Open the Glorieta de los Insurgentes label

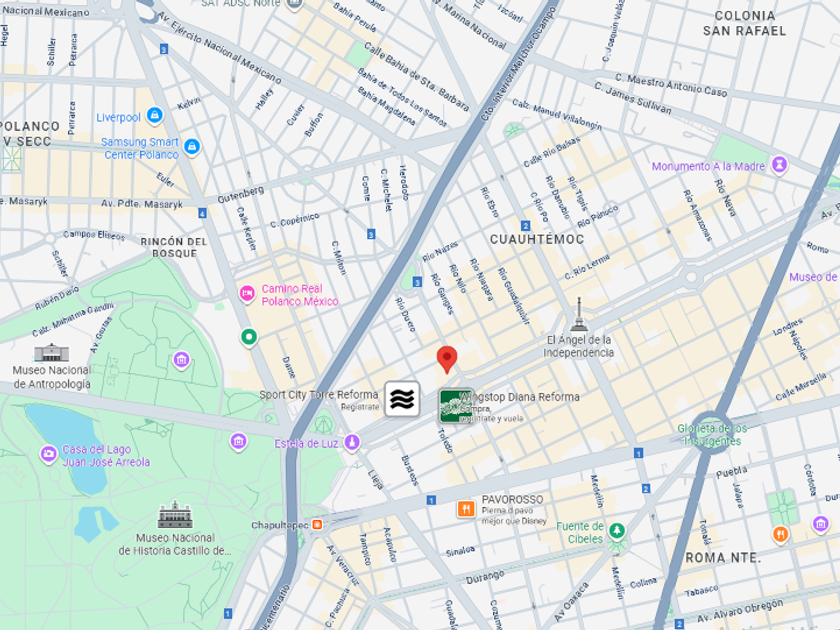click(x=712, y=434)
